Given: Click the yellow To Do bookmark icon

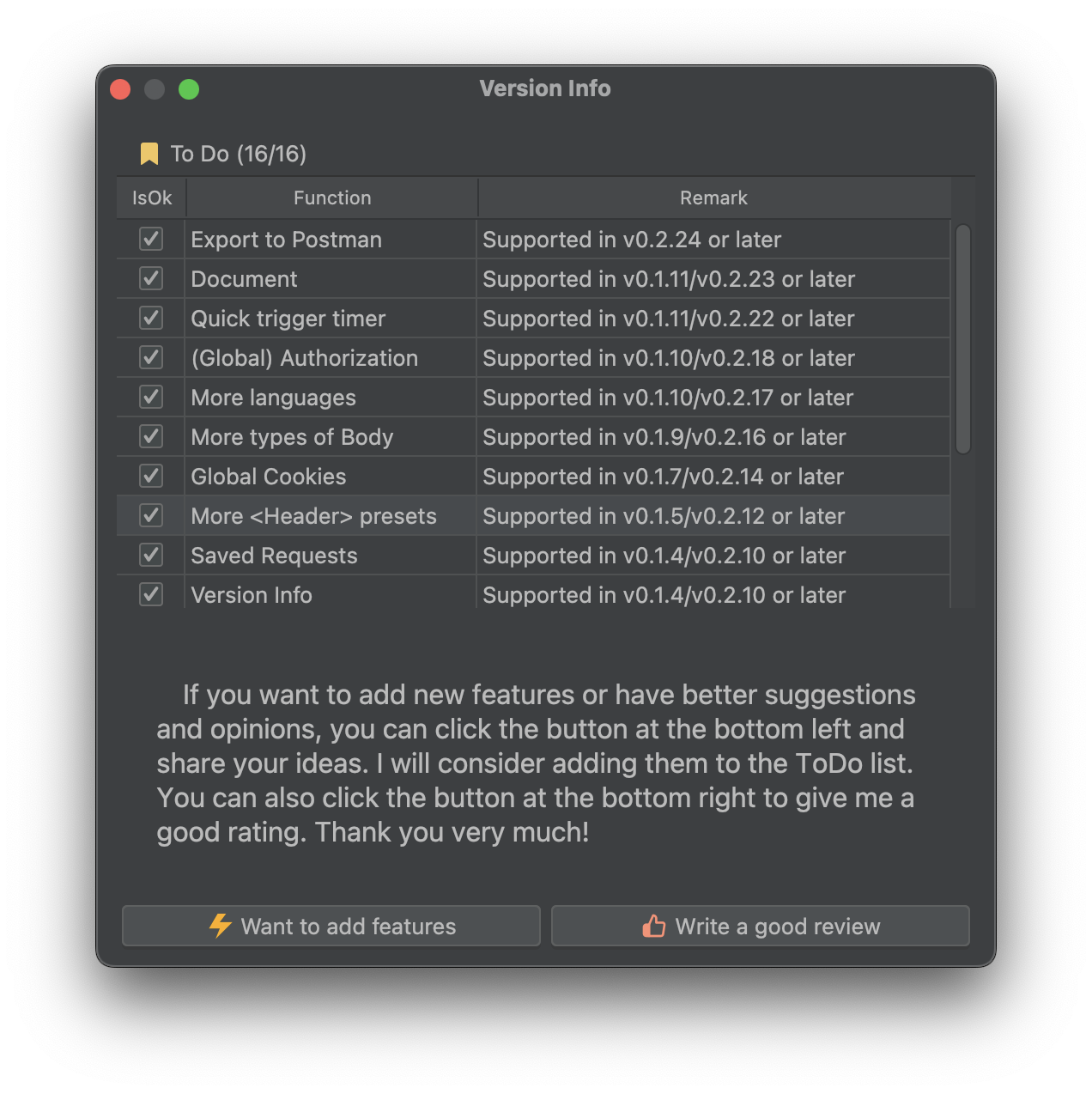Looking at the screenshot, I should coord(150,153).
